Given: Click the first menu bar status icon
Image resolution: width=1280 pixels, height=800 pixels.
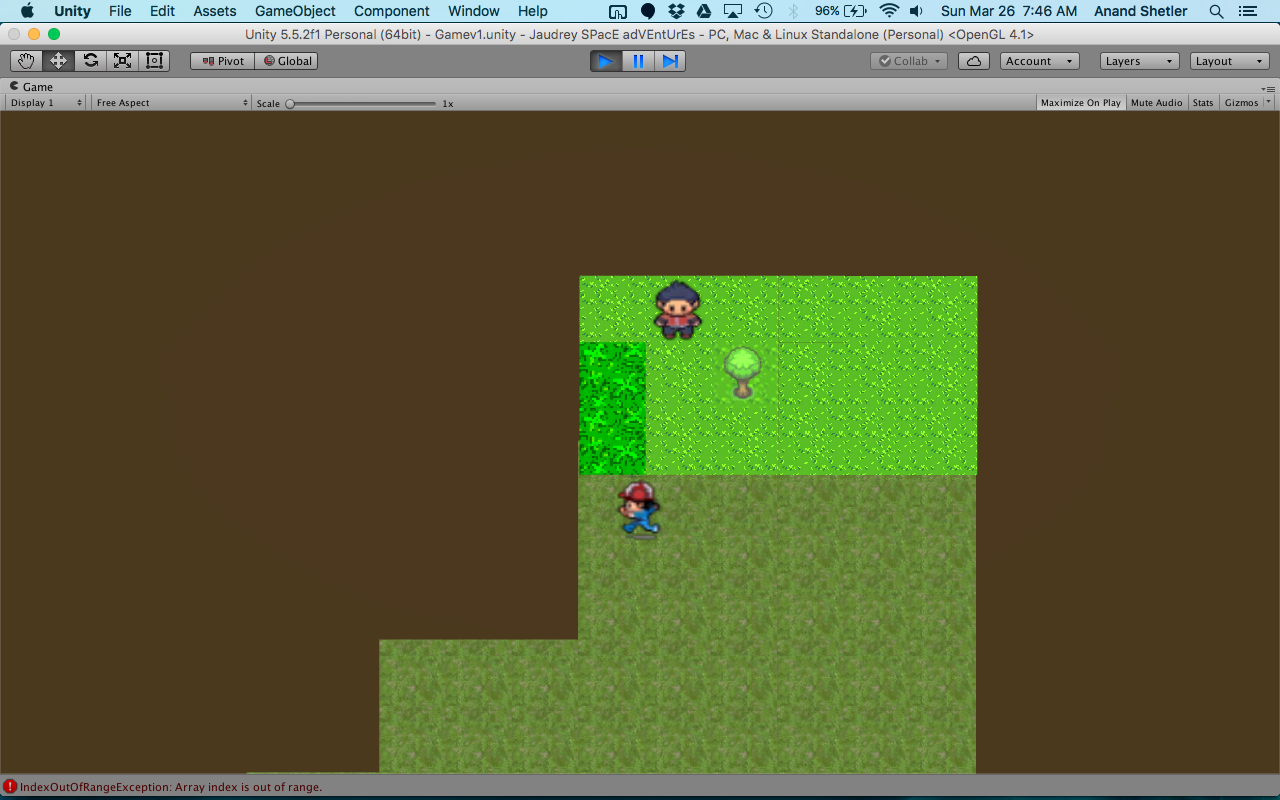Looking at the screenshot, I should click(x=618, y=11).
